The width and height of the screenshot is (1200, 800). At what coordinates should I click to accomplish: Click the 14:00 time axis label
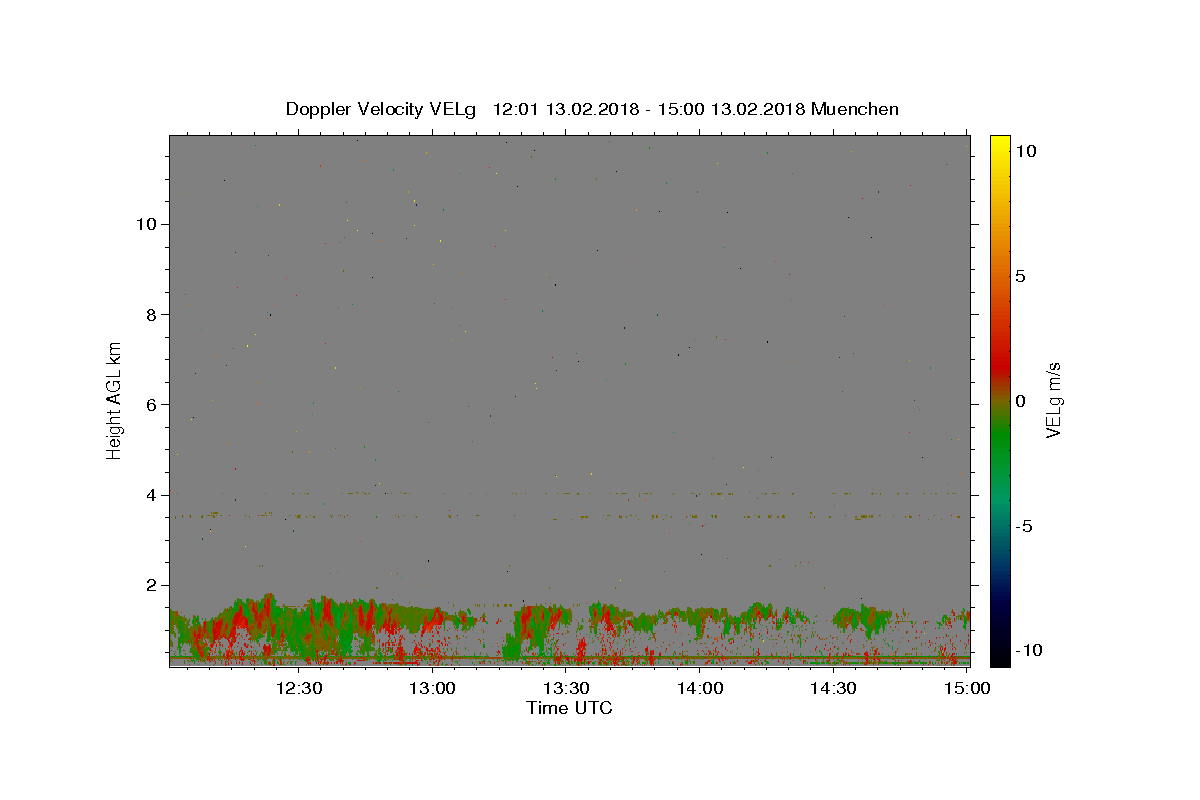coord(700,688)
